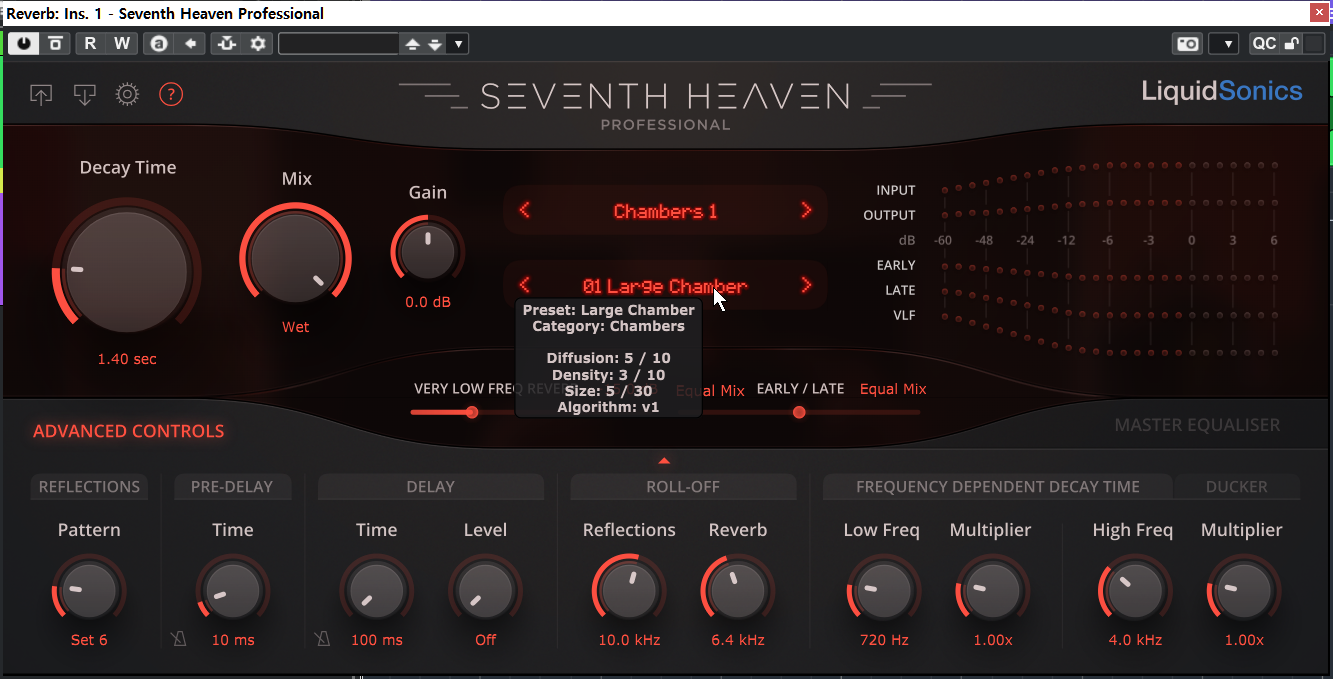Select previous preset left of 01 Large Chamber

pos(525,286)
